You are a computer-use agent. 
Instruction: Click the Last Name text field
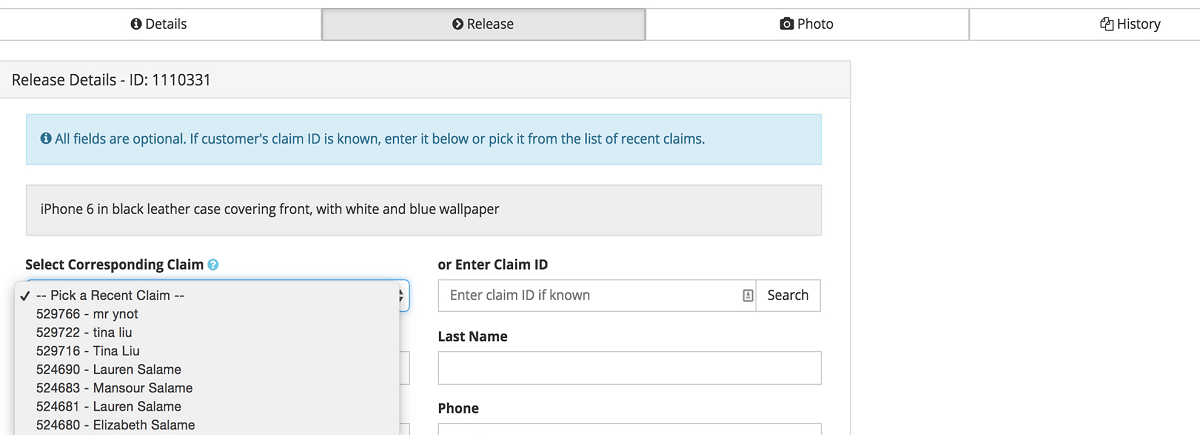(x=629, y=367)
